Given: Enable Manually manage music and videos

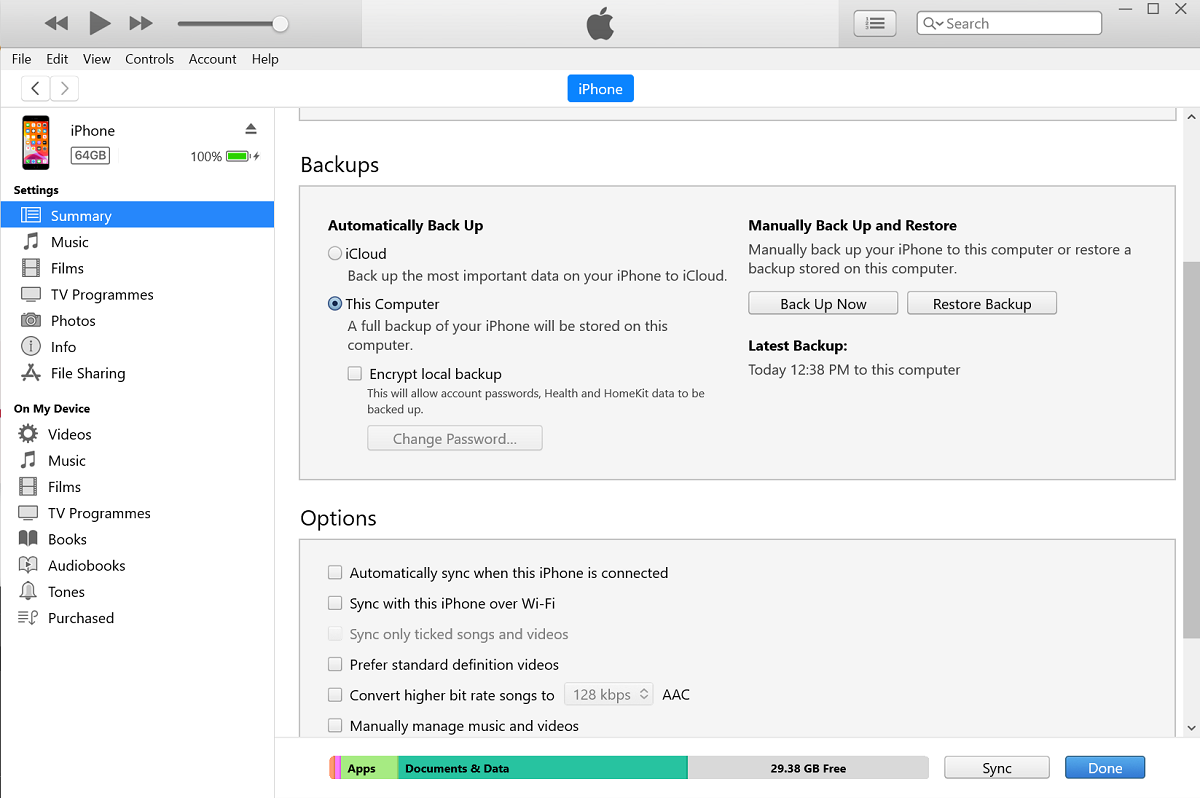Looking at the screenshot, I should (335, 726).
